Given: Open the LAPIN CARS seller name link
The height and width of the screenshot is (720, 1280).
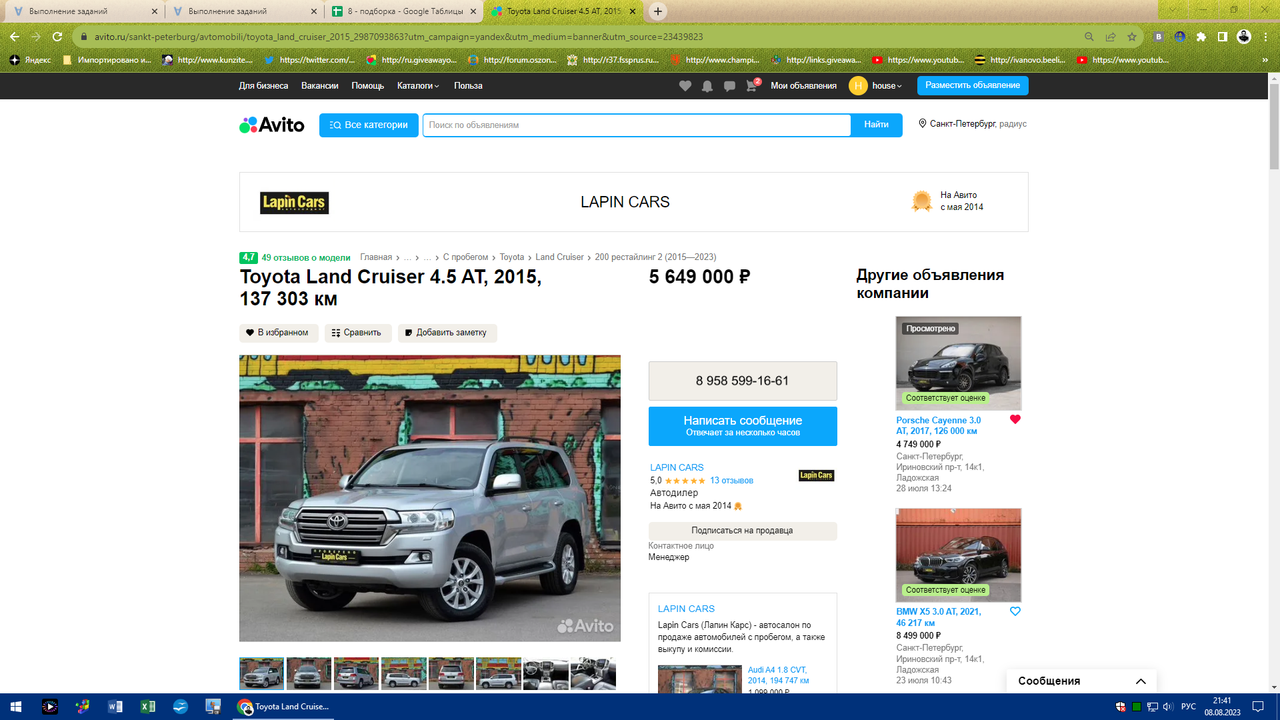Looking at the screenshot, I should click(x=677, y=468).
